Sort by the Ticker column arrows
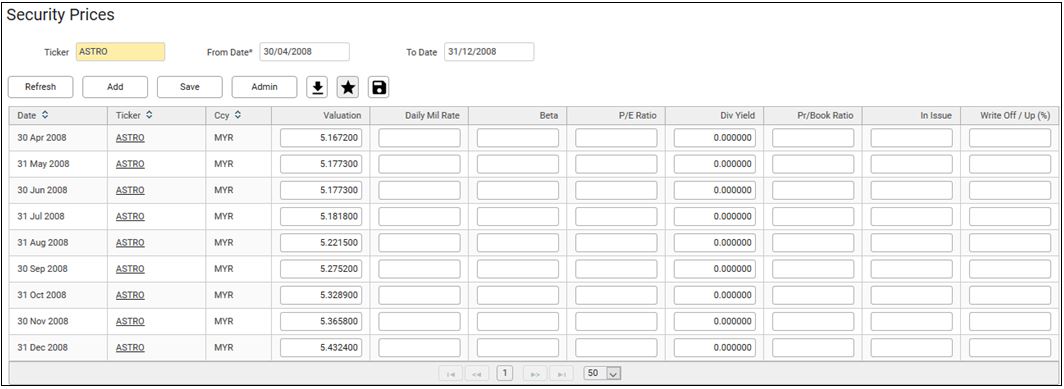Viewport: 1064px width, 389px height. (149, 115)
